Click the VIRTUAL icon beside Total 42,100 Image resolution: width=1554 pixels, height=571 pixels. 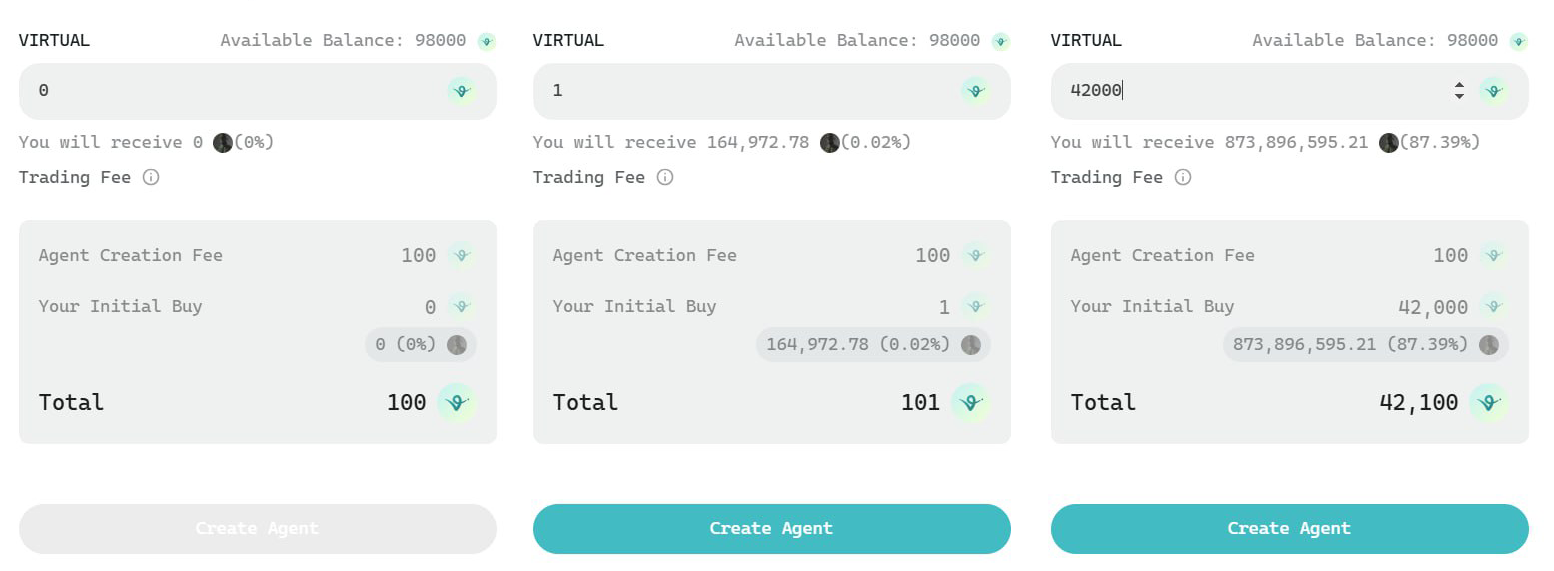[1489, 403]
